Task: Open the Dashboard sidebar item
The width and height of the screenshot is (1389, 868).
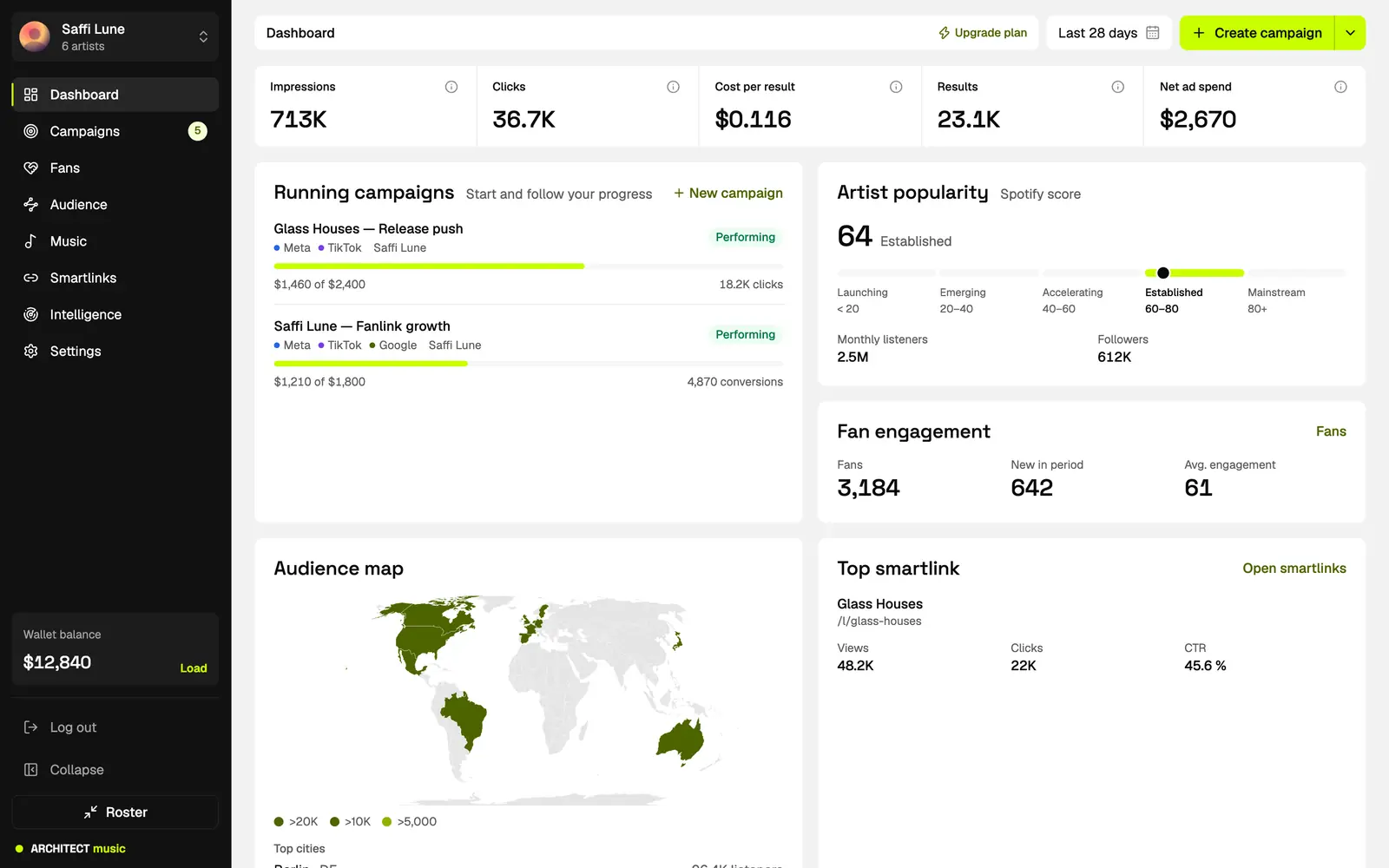Action: (115, 95)
